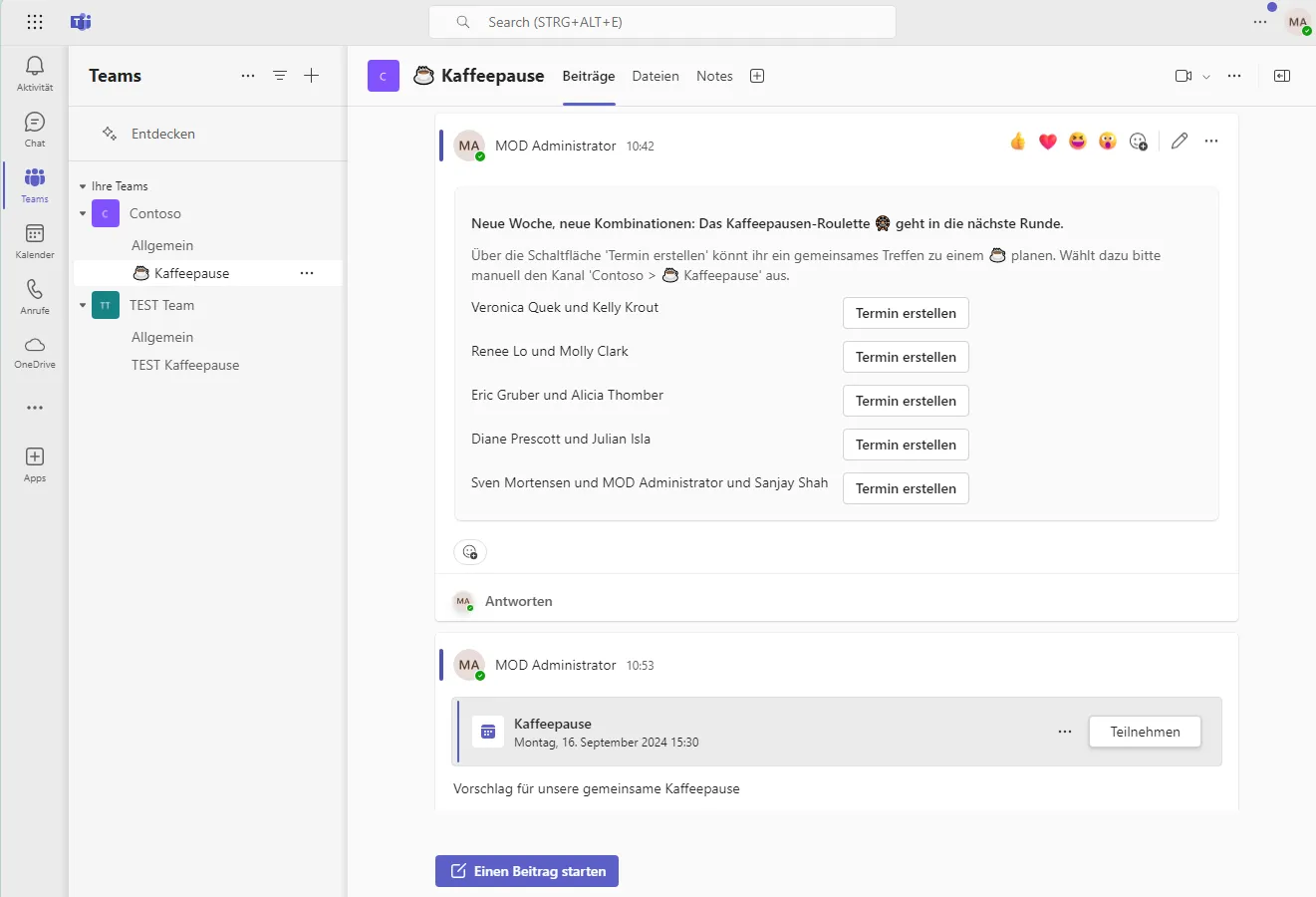This screenshot has height=897, width=1316.
Task: React with surprised emoji
Action: coord(1108,142)
